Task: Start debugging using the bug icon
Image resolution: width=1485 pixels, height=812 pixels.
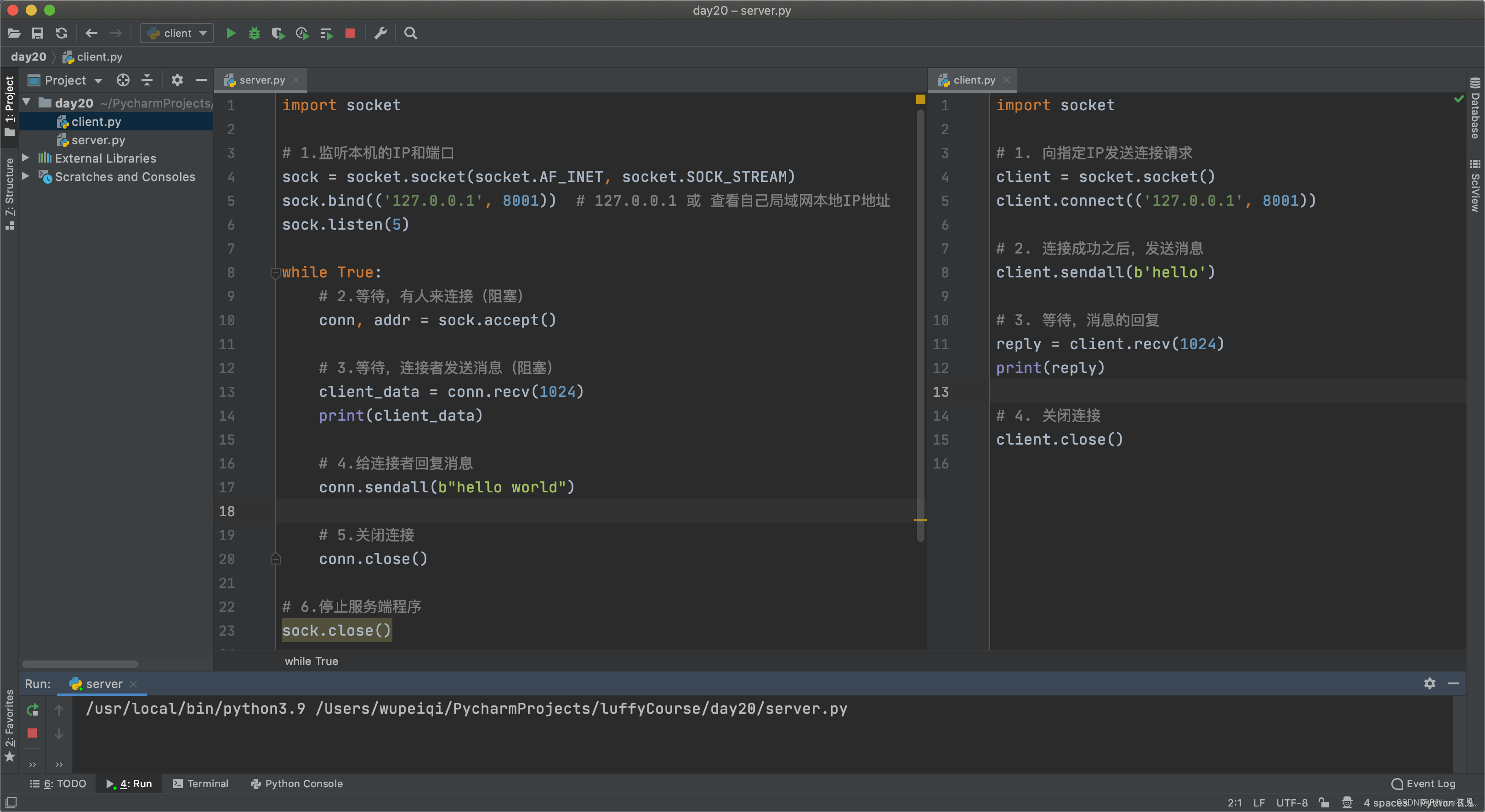Action: [254, 33]
